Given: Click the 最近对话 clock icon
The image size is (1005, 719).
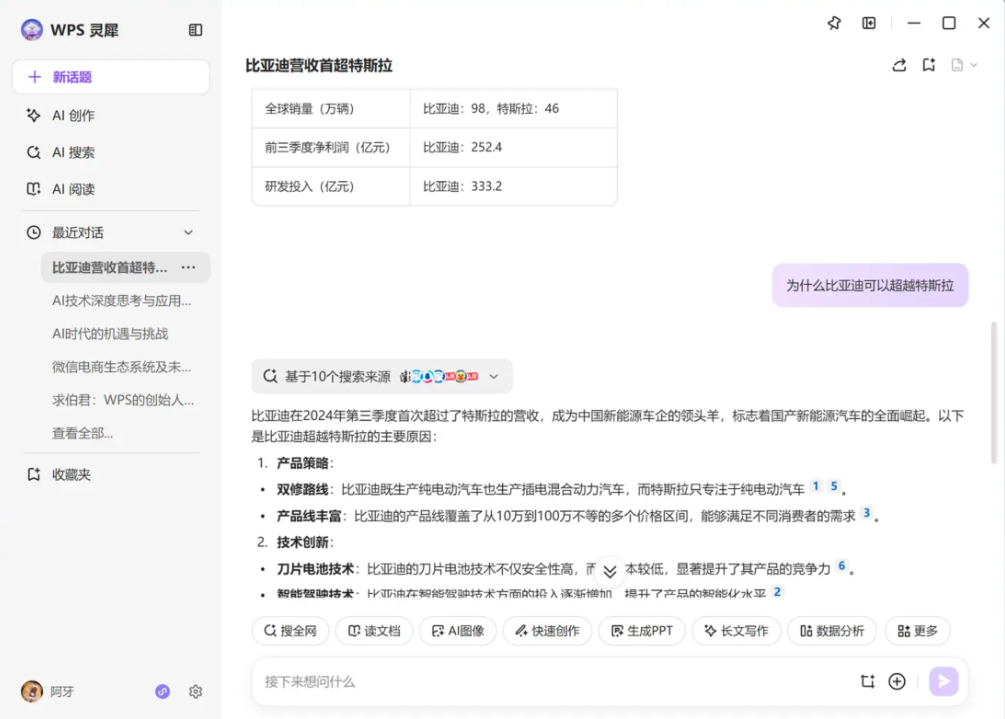Looking at the screenshot, I should pos(33,233).
